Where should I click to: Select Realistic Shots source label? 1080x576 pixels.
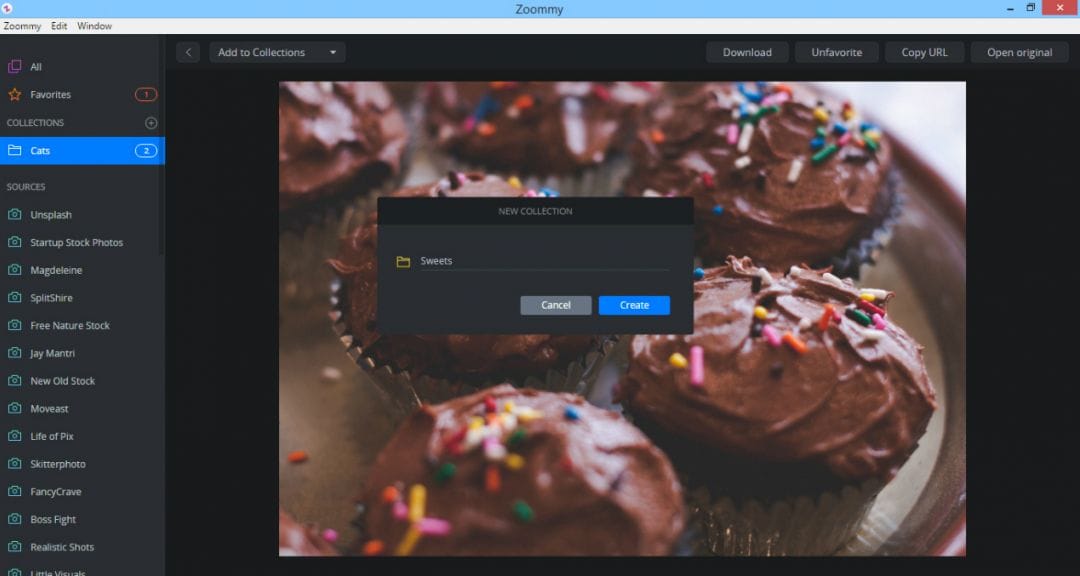pos(62,546)
